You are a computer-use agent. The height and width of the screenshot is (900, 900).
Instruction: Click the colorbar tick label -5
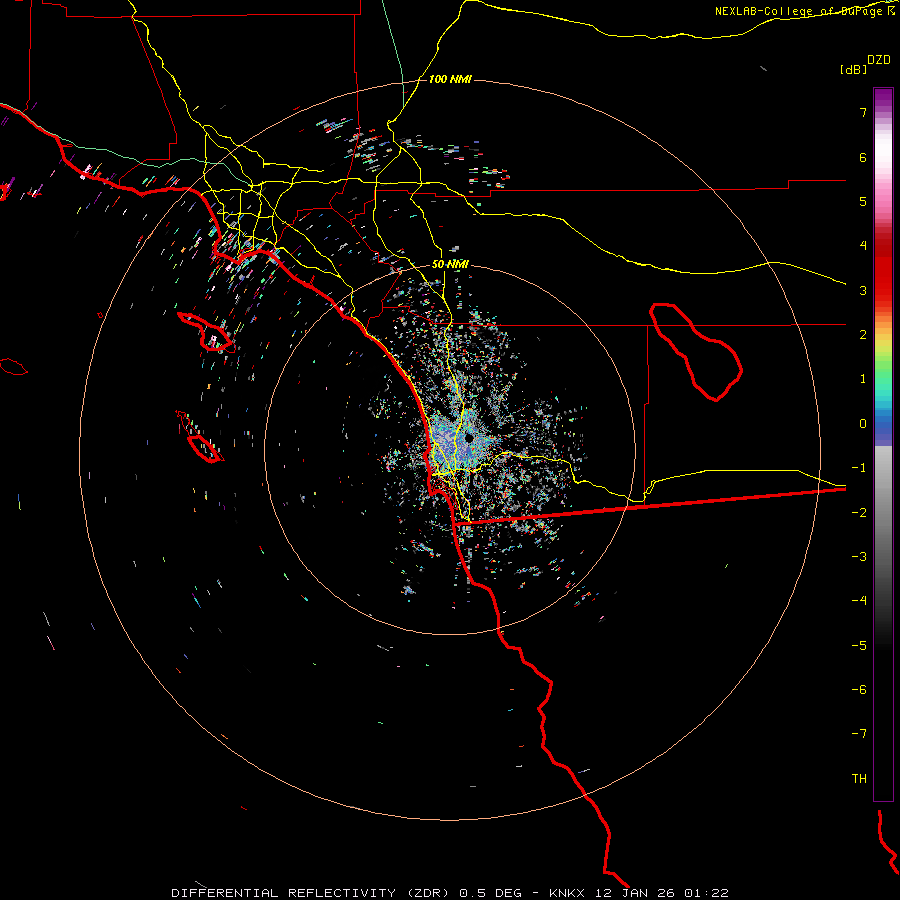tap(859, 646)
